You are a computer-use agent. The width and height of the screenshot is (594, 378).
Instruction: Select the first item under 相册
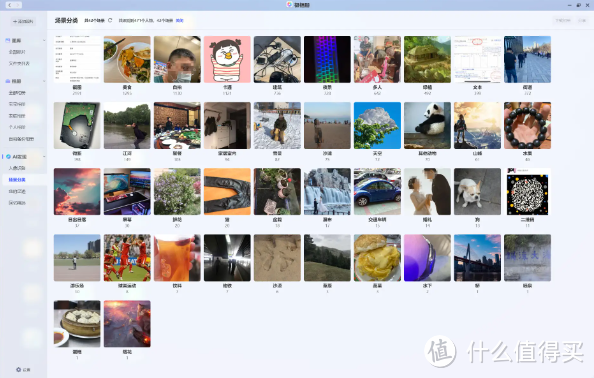17,93
